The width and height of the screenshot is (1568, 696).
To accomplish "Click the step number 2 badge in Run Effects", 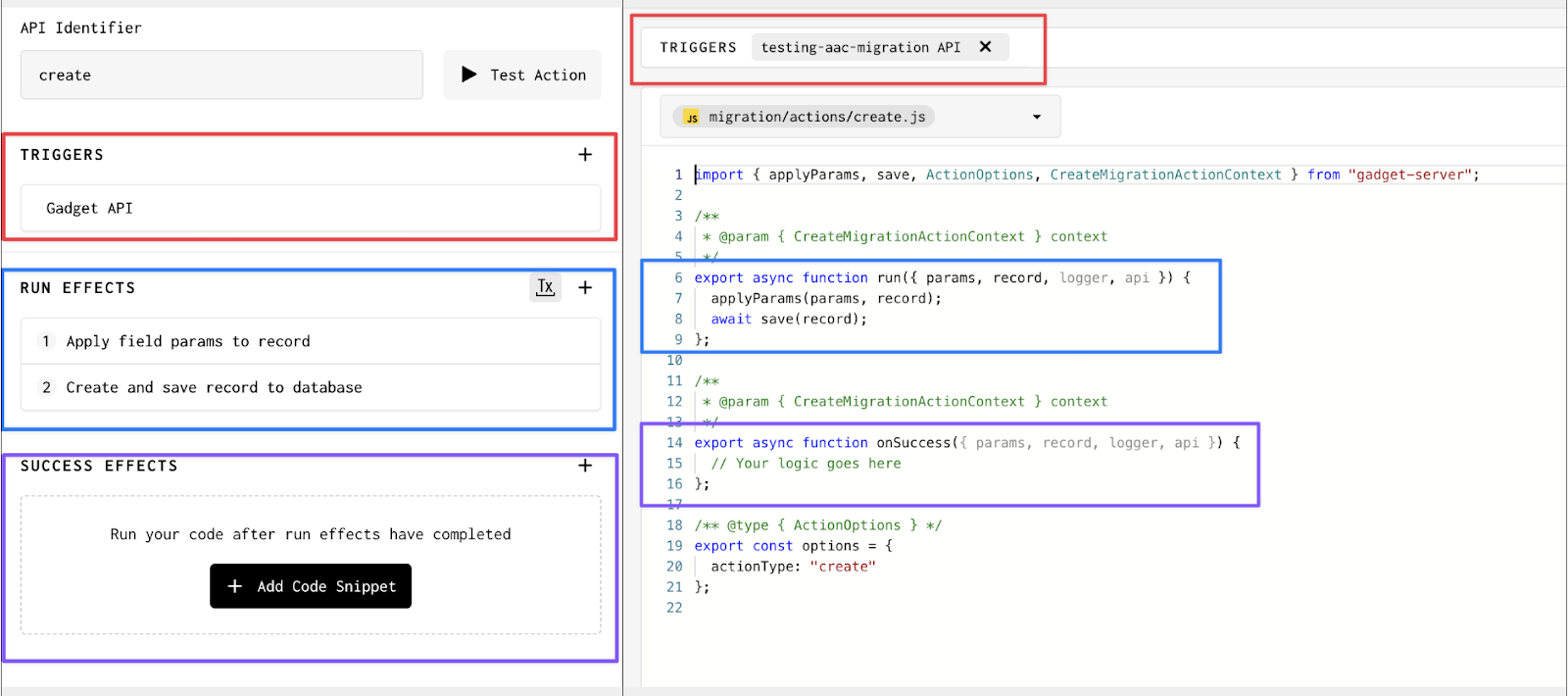I will pyautogui.click(x=46, y=387).
